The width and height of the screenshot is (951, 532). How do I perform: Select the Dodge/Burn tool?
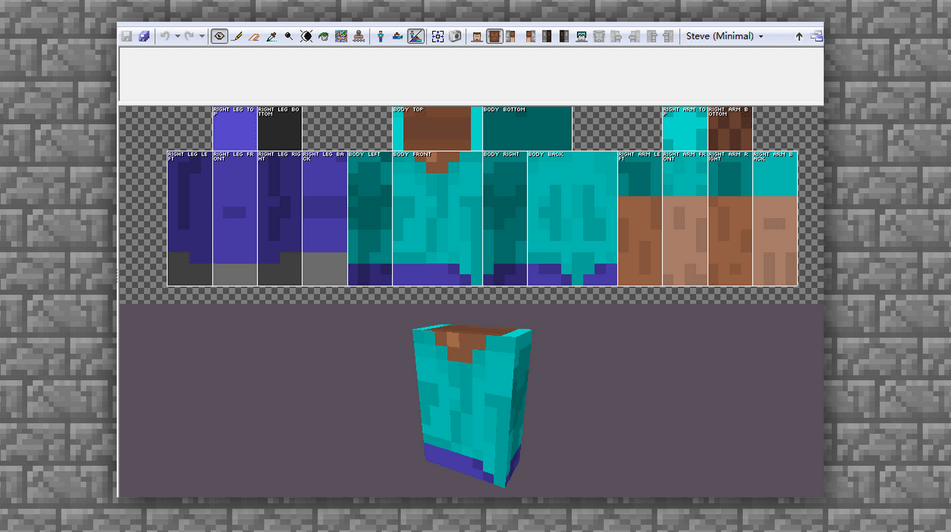coord(289,36)
